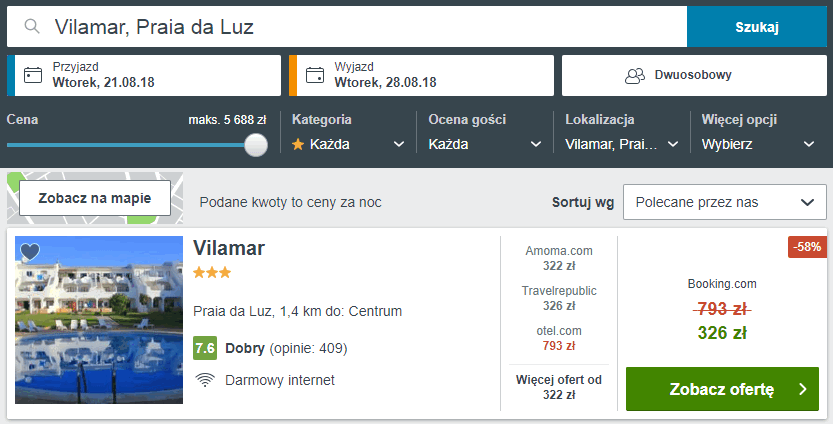Click the check-in calendar icon
Viewport: 833px width, 424px height.
33,75
